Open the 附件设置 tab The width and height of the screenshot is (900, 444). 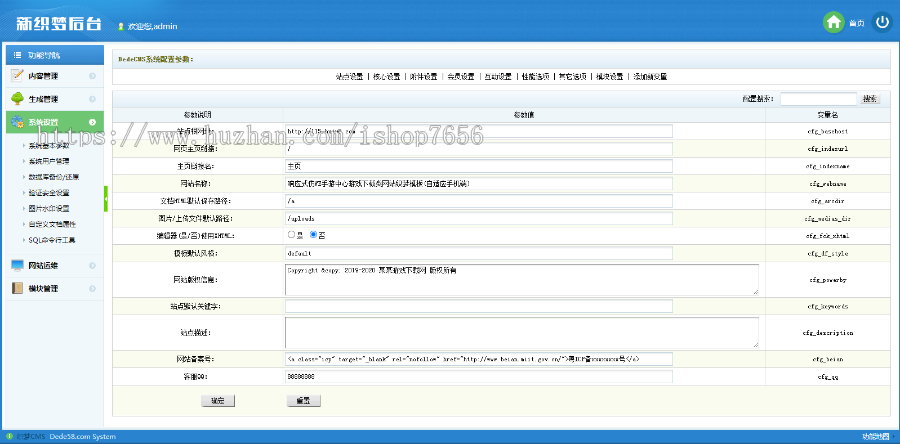click(x=424, y=76)
